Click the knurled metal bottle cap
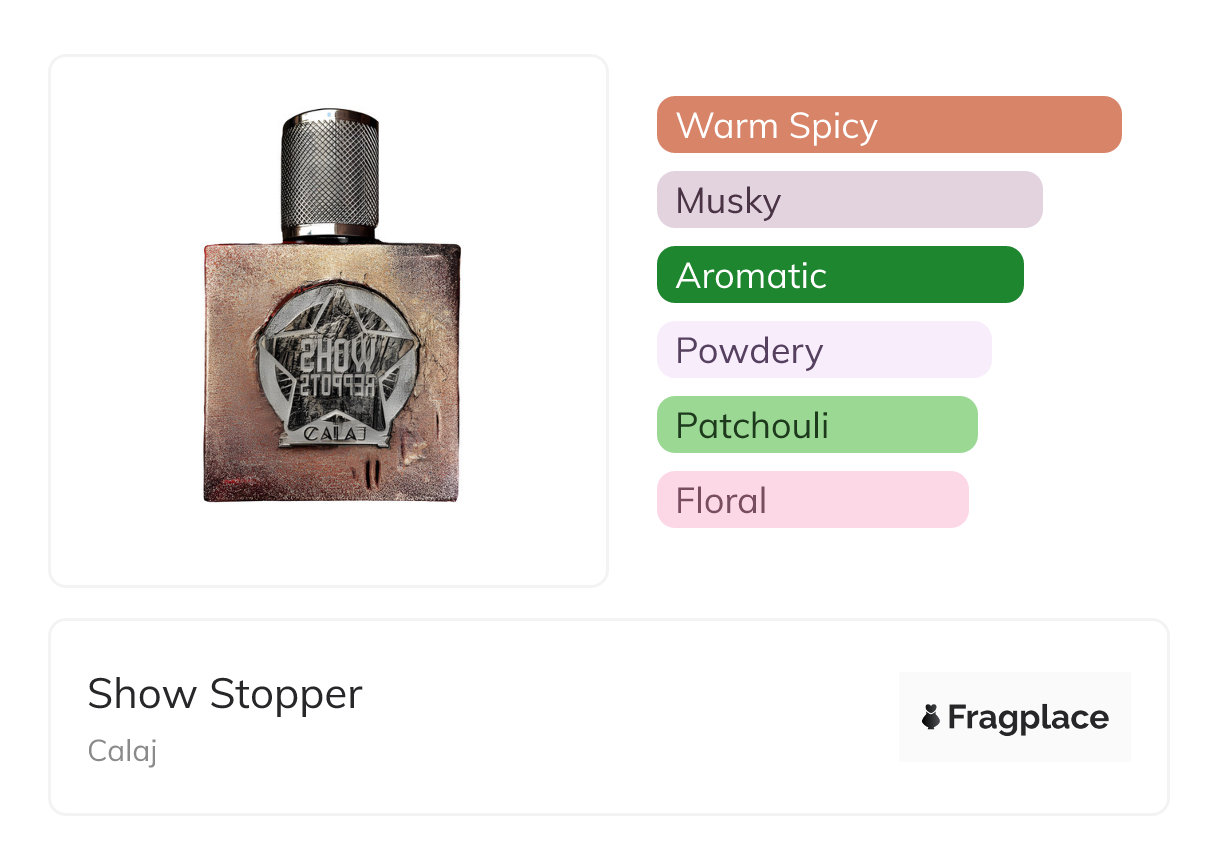1218x864 pixels. (330, 175)
